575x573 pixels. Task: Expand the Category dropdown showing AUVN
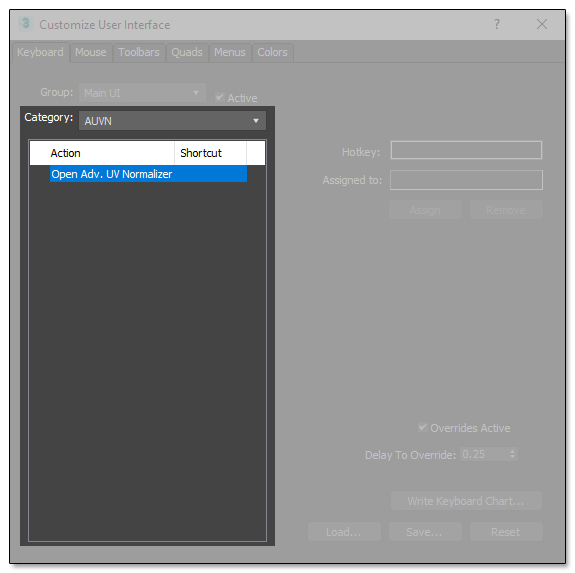(x=172, y=121)
